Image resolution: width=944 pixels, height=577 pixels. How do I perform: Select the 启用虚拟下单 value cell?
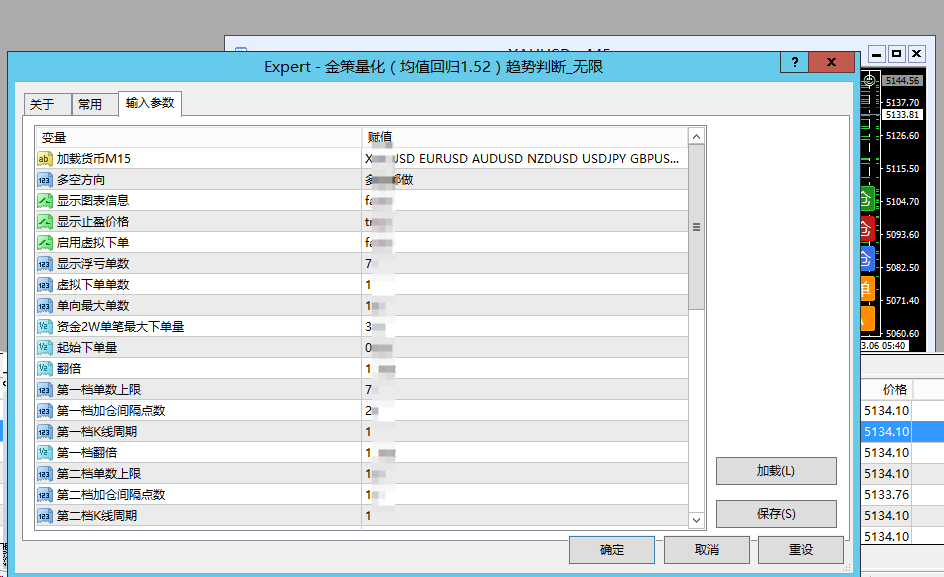click(525, 243)
